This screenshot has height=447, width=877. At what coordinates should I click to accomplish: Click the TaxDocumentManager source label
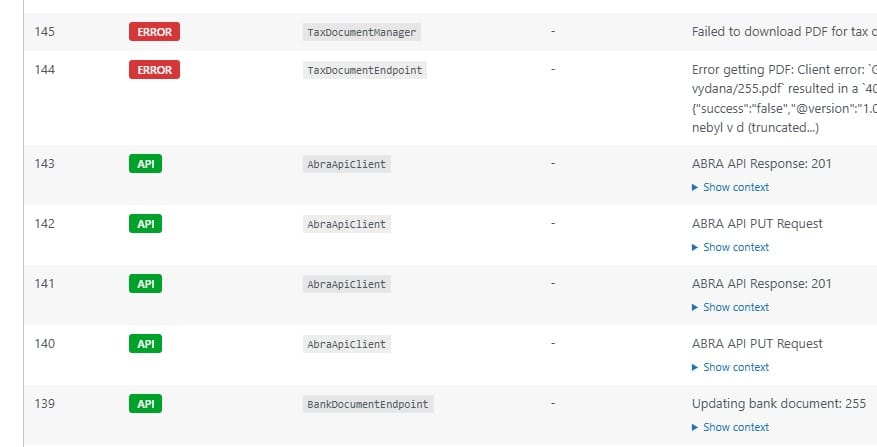[x=362, y=32]
